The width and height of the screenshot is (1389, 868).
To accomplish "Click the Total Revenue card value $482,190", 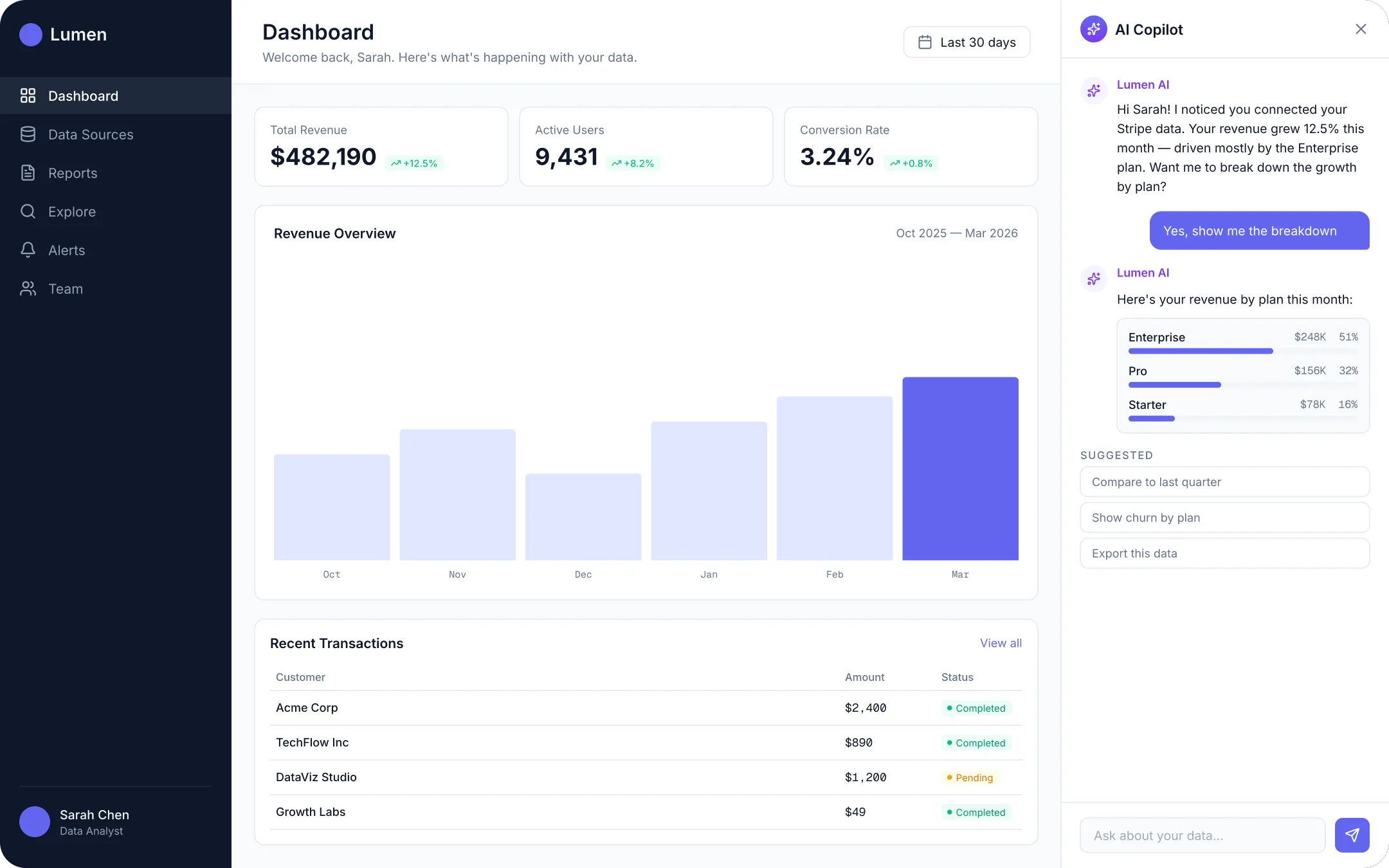I will coord(323,157).
